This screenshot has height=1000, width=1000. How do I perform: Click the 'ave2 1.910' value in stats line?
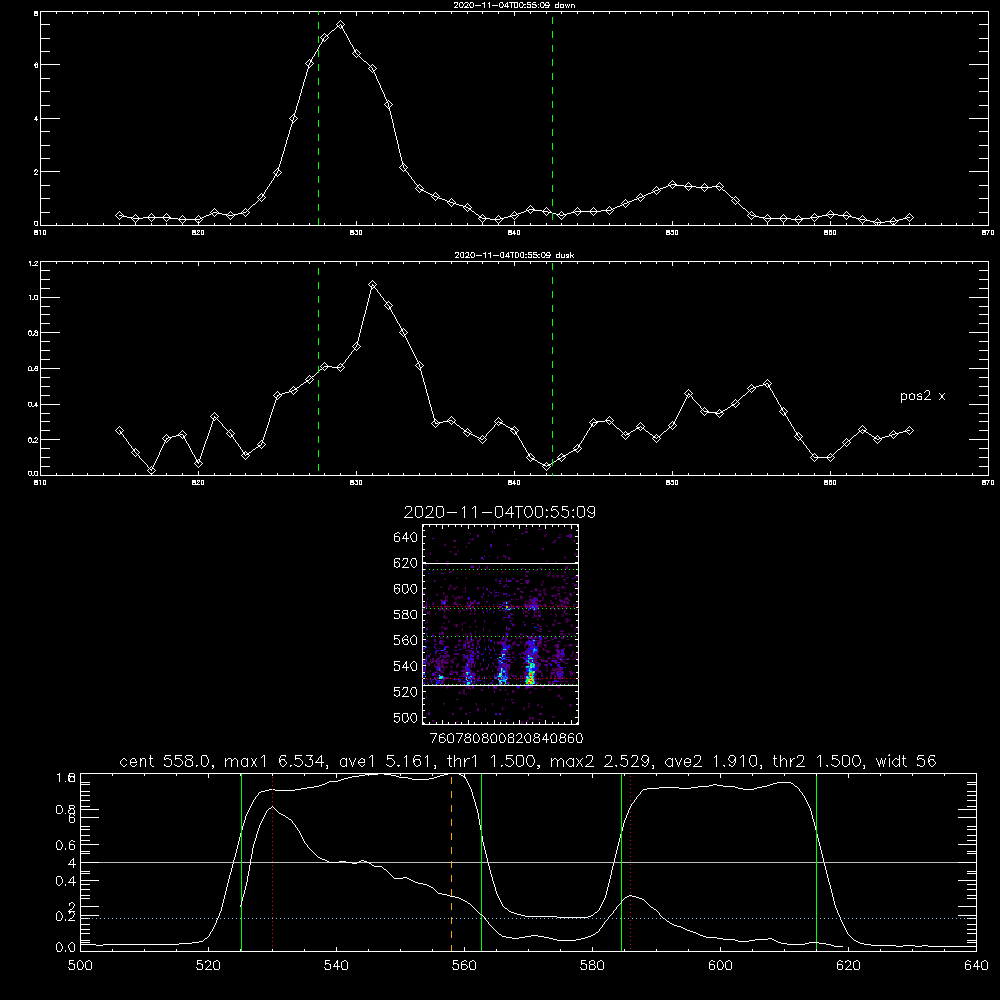pyautogui.click(x=711, y=761)
